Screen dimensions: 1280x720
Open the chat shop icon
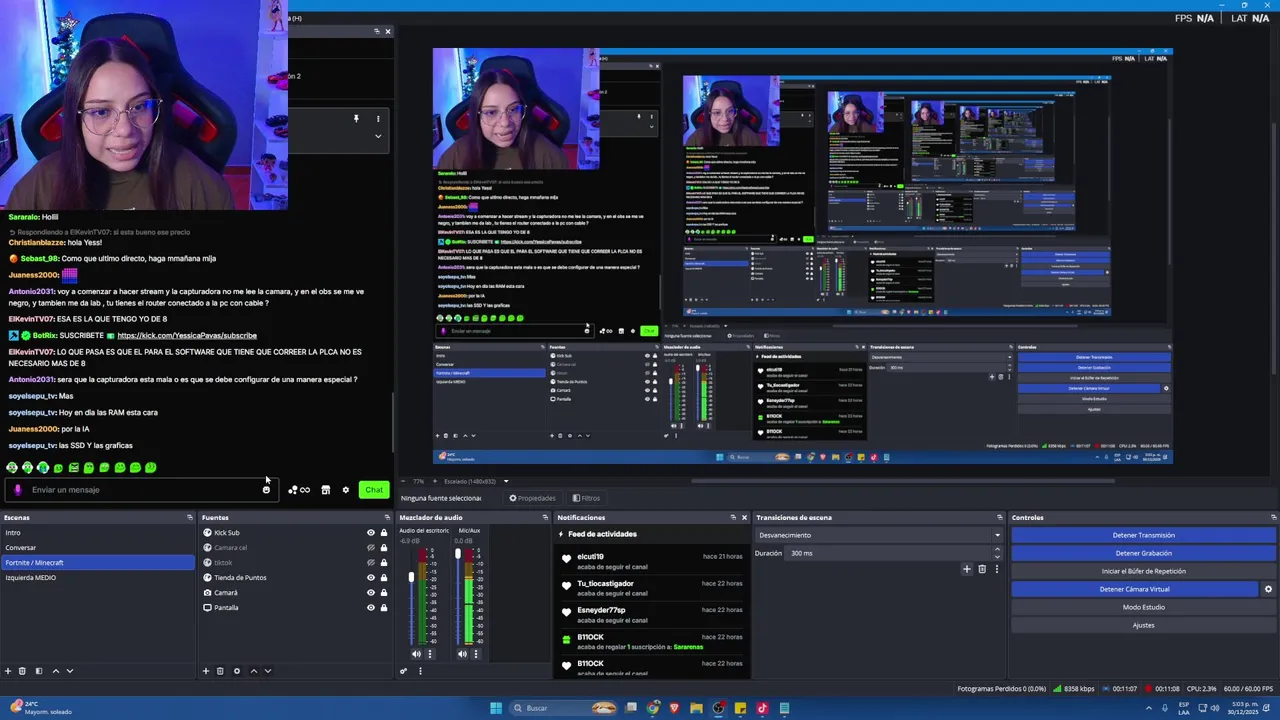point(325,490)
